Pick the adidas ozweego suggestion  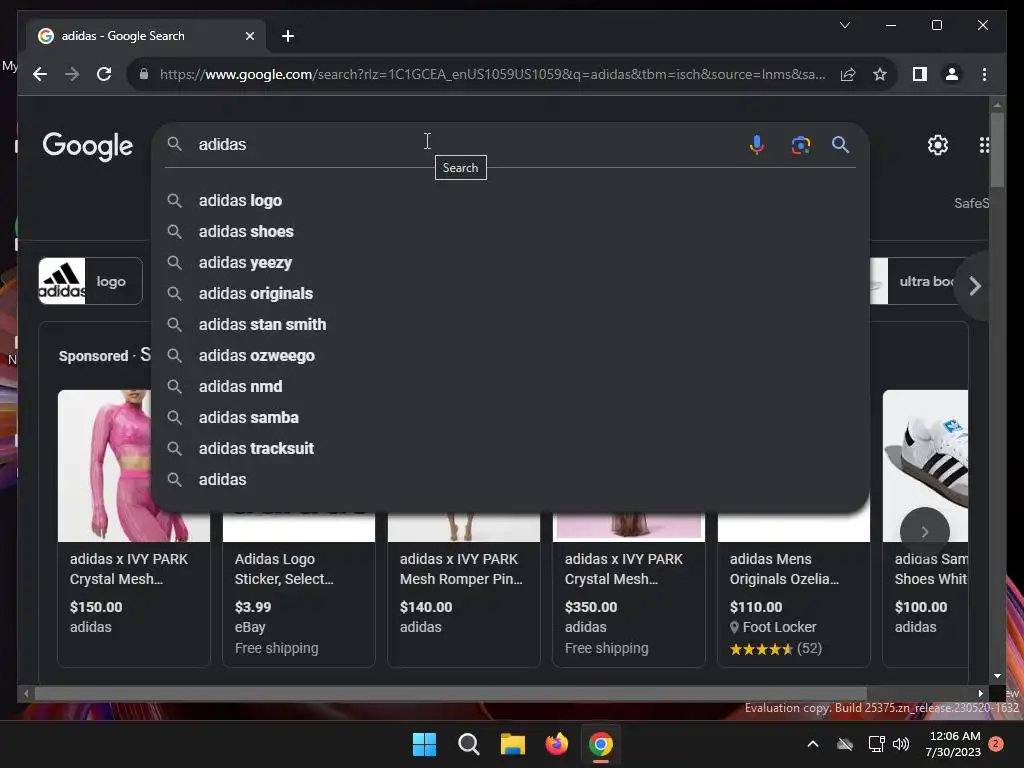tap(510, 355)
